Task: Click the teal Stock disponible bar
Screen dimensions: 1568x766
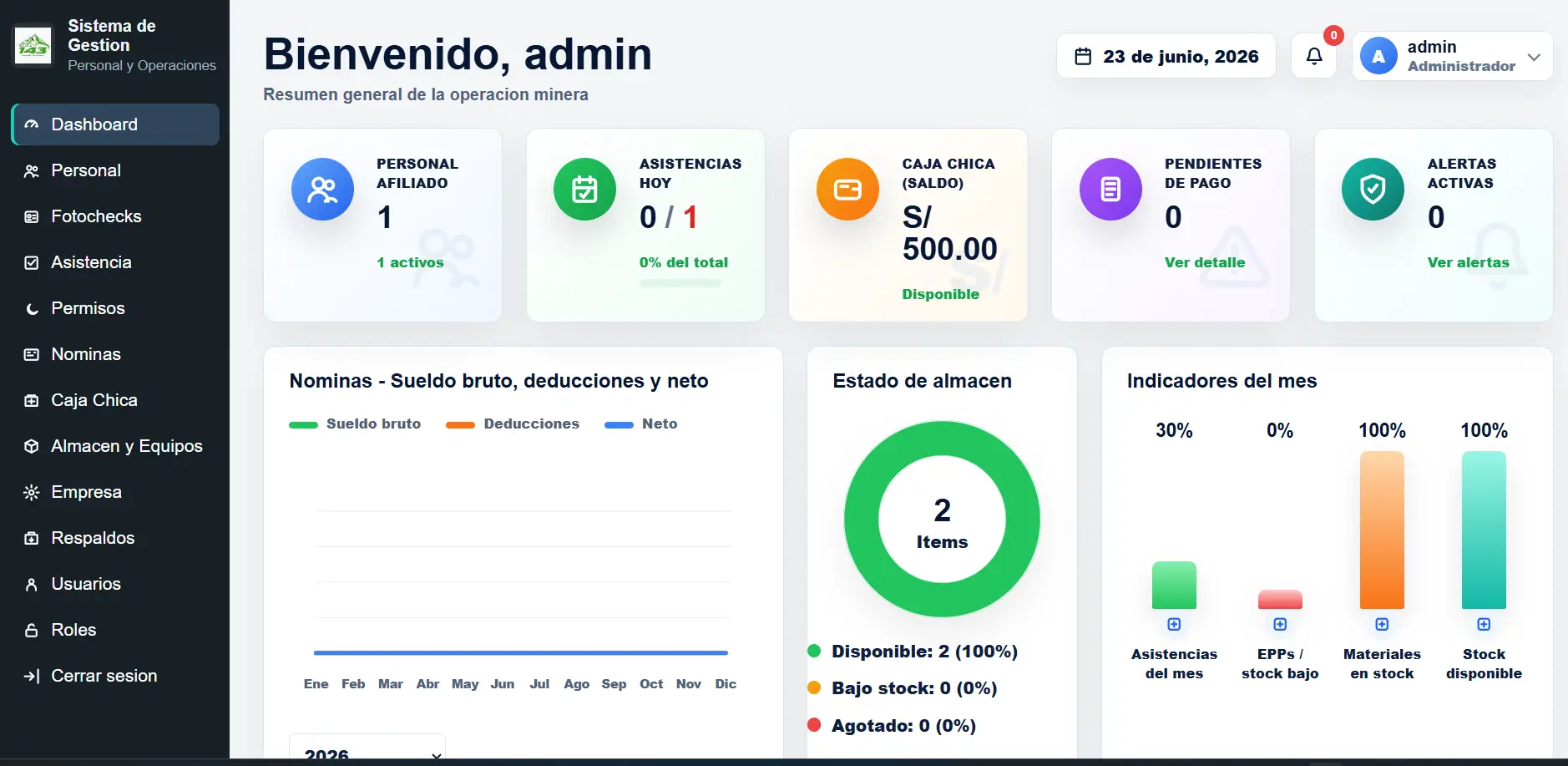Action: click(1484, 530)
